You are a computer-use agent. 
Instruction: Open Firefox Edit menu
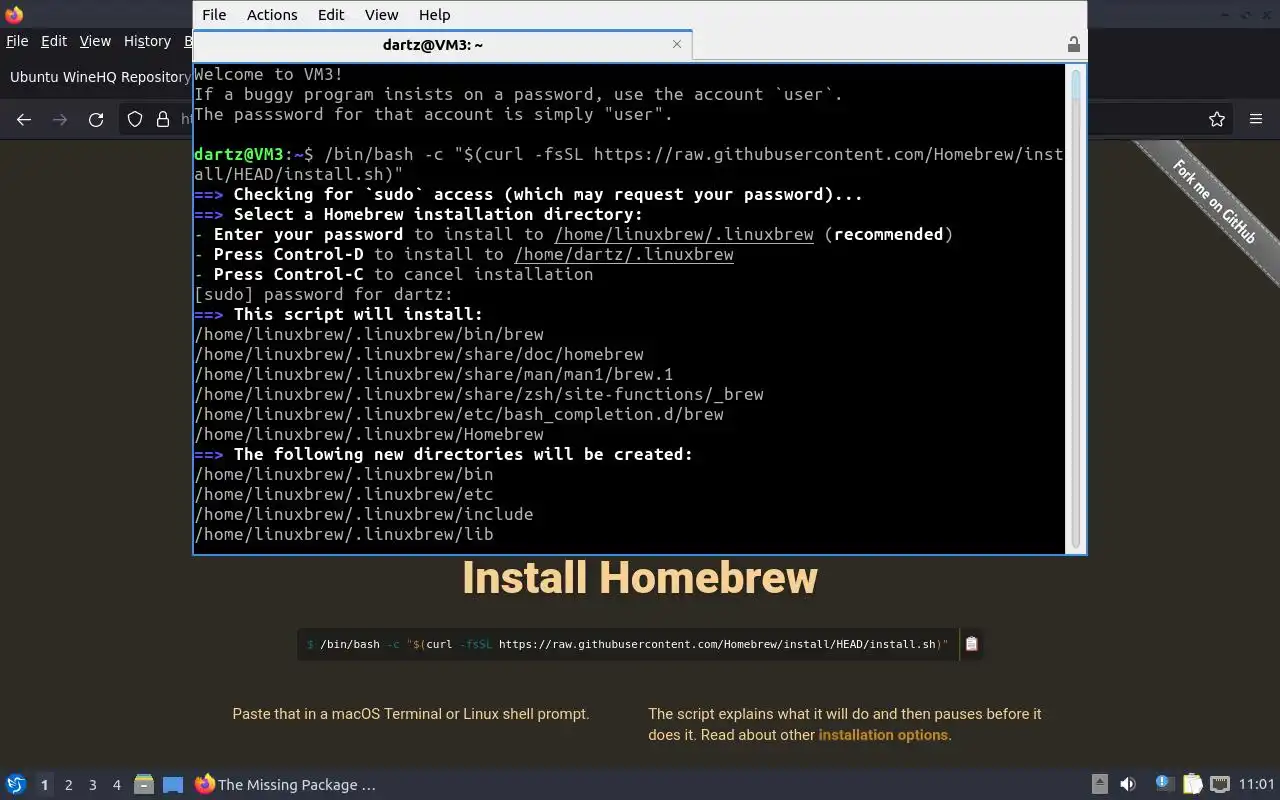click(53, 41)
